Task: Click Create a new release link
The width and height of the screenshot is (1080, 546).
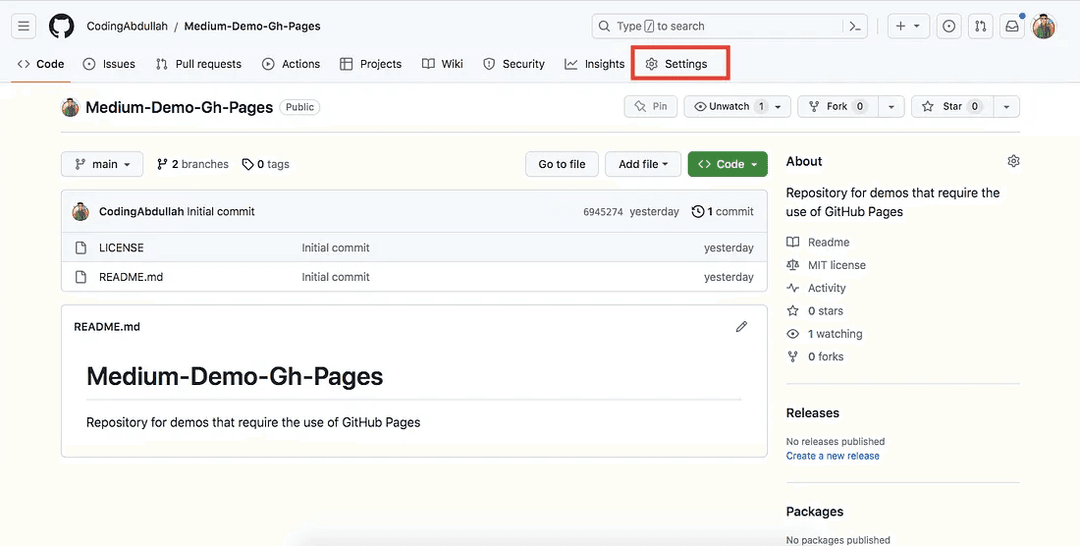Action: (x=832, y=456)
